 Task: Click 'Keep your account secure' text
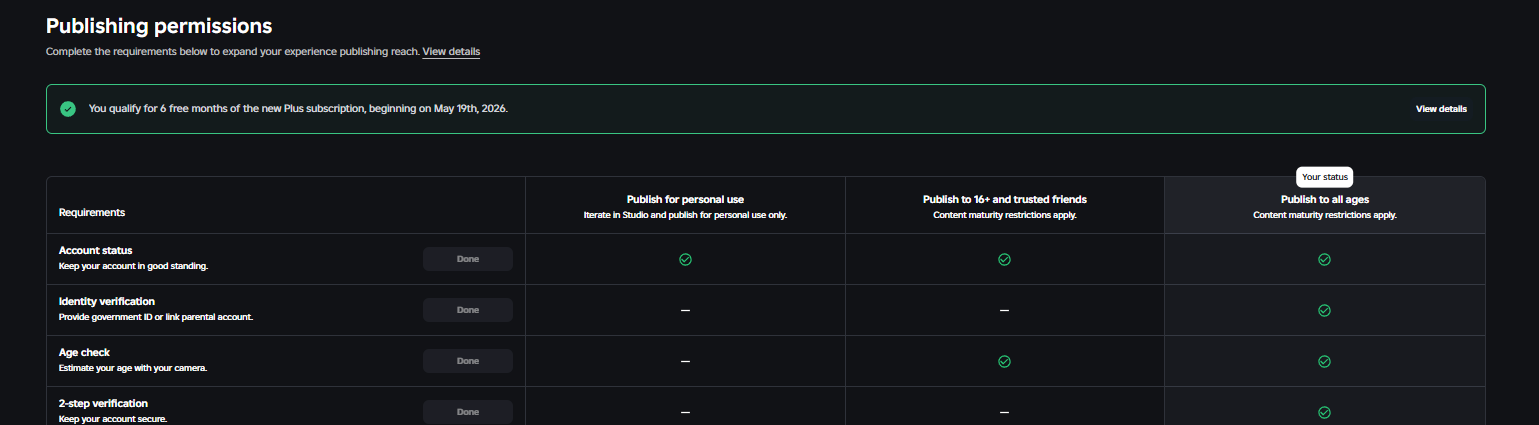[x=113, y=419]
